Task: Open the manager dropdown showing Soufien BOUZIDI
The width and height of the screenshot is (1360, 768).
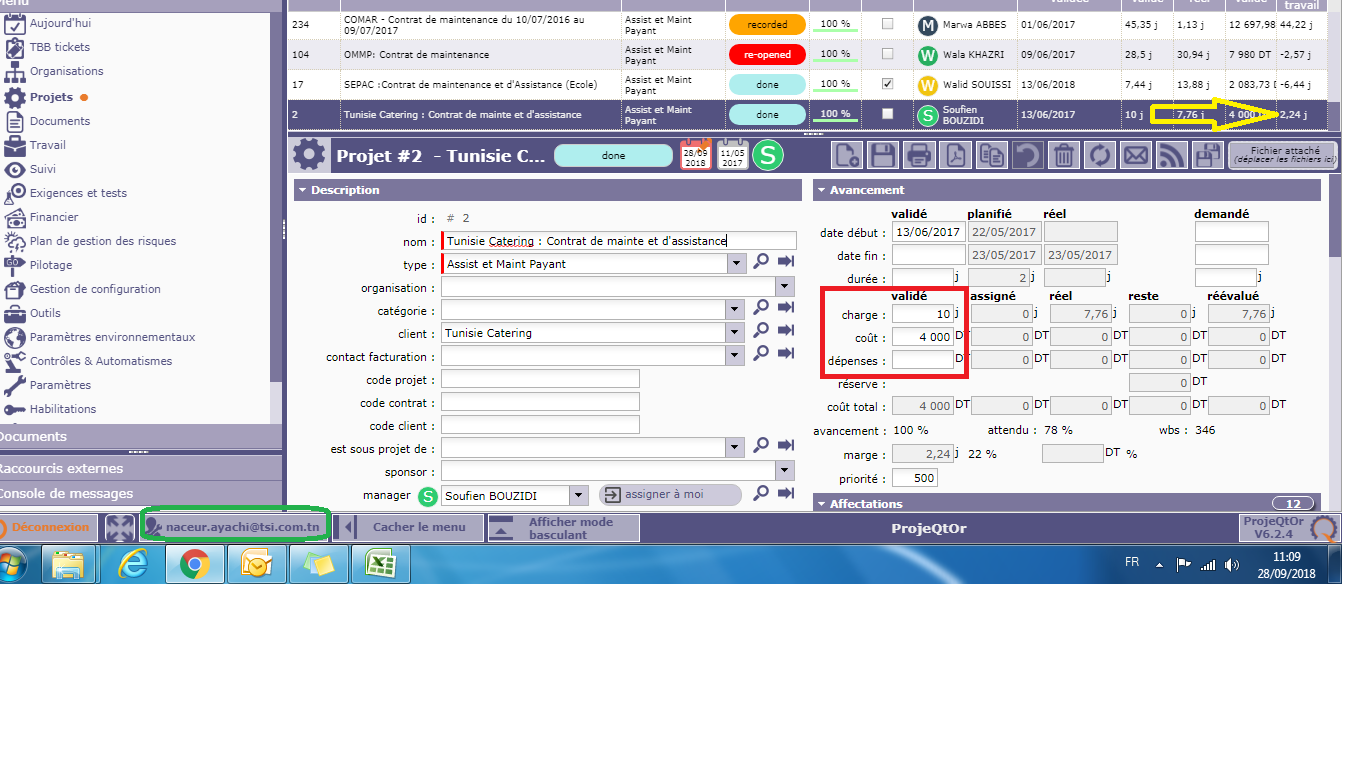Action: [579, 495]
